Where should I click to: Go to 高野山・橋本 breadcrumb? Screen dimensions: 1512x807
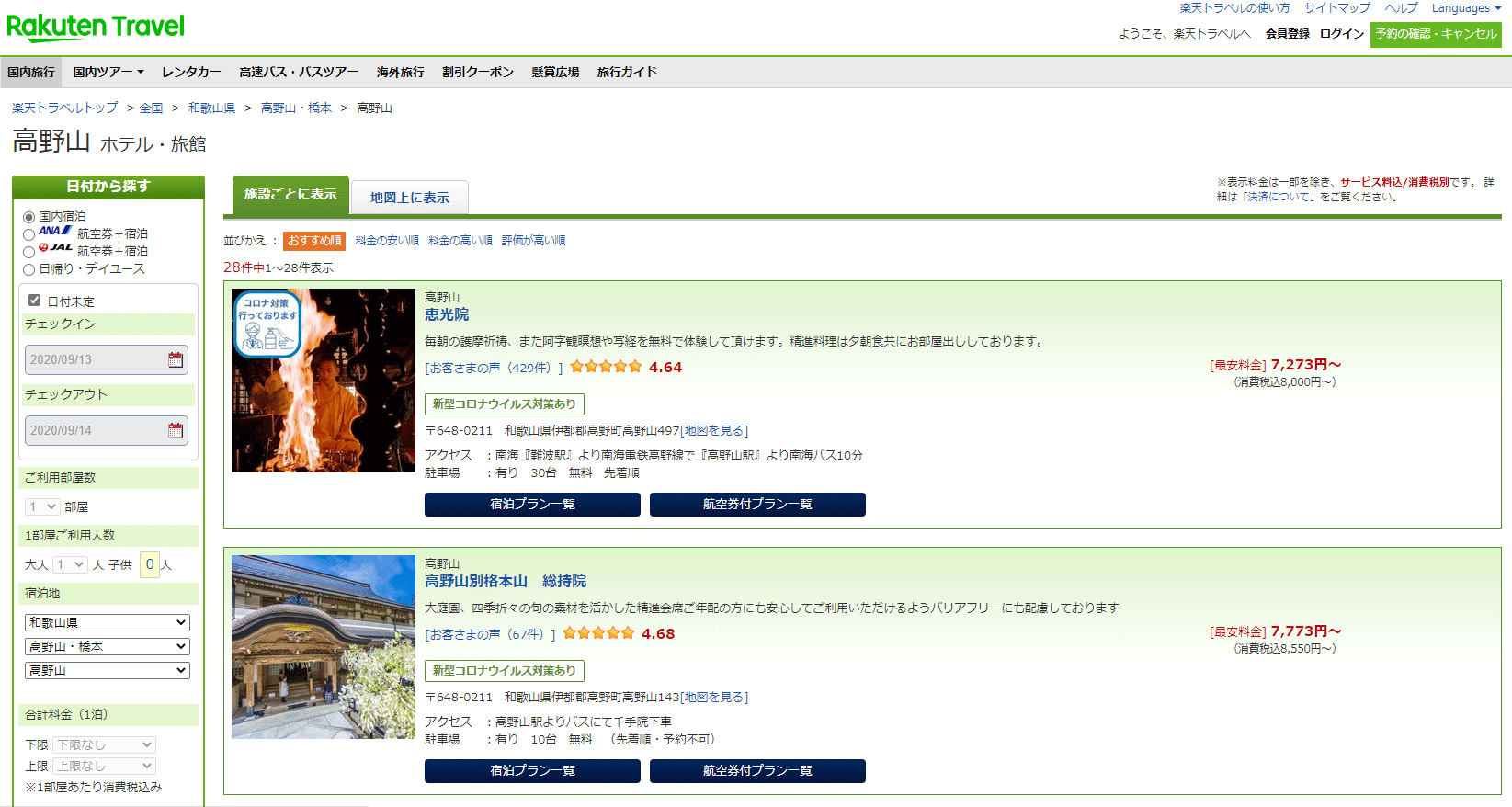pos(296,108)
